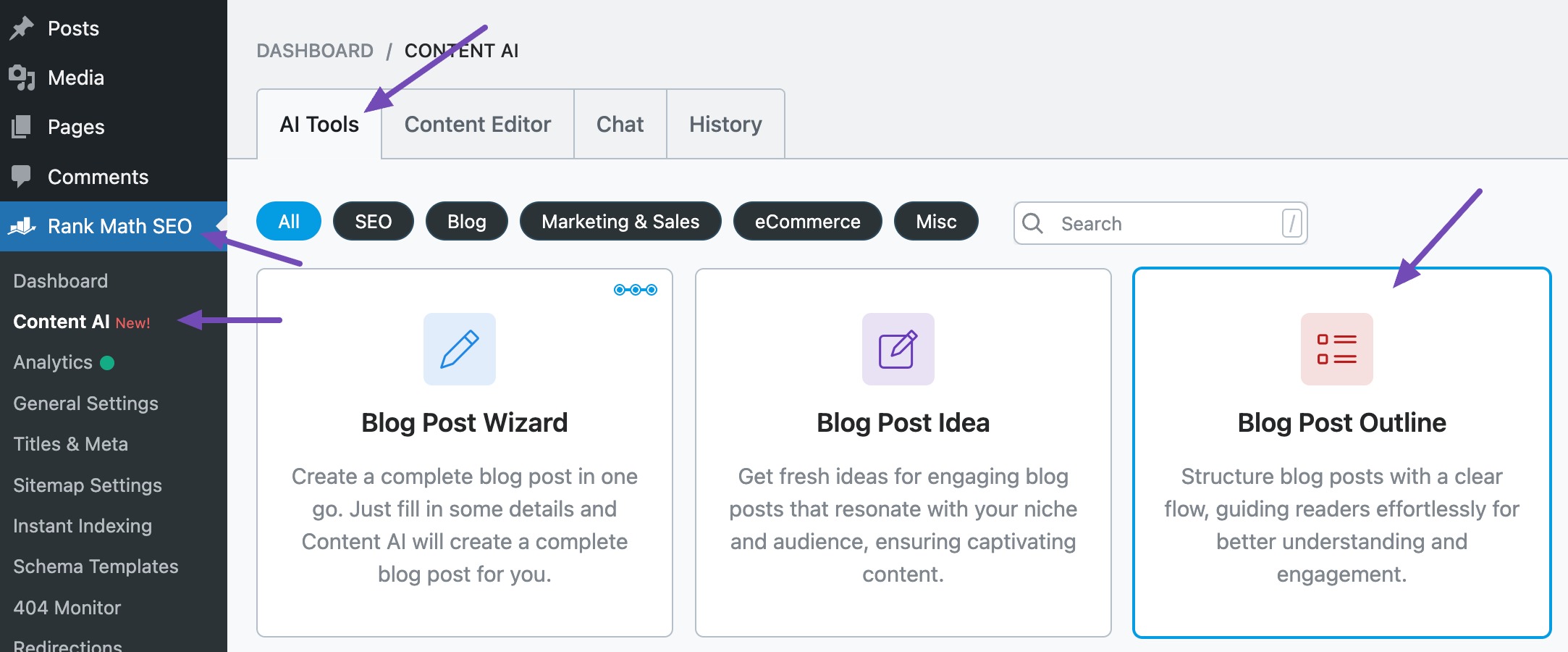Viewport: 1568px width, 652px height.
Task: Click the red New! badge
Action: tap(133, 323)
